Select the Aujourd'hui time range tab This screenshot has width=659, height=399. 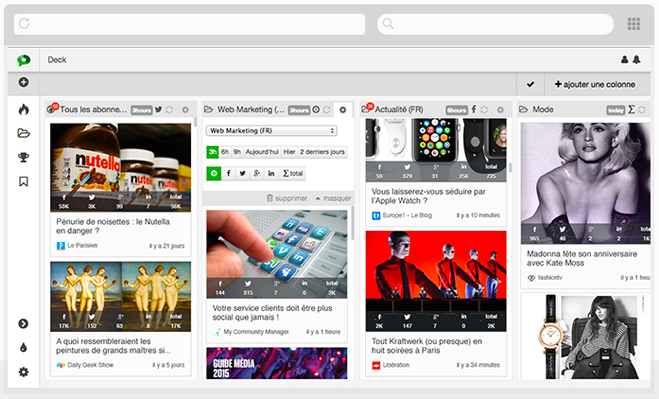(262, 152)
